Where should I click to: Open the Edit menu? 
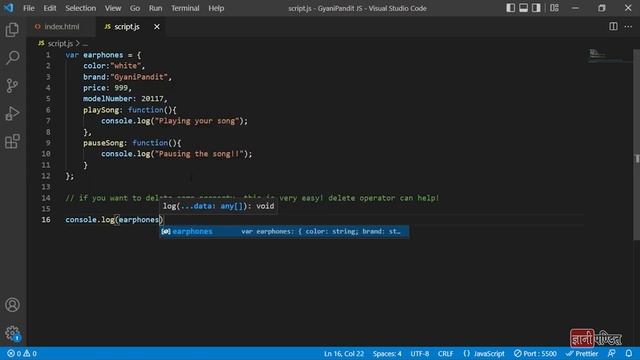50,8
